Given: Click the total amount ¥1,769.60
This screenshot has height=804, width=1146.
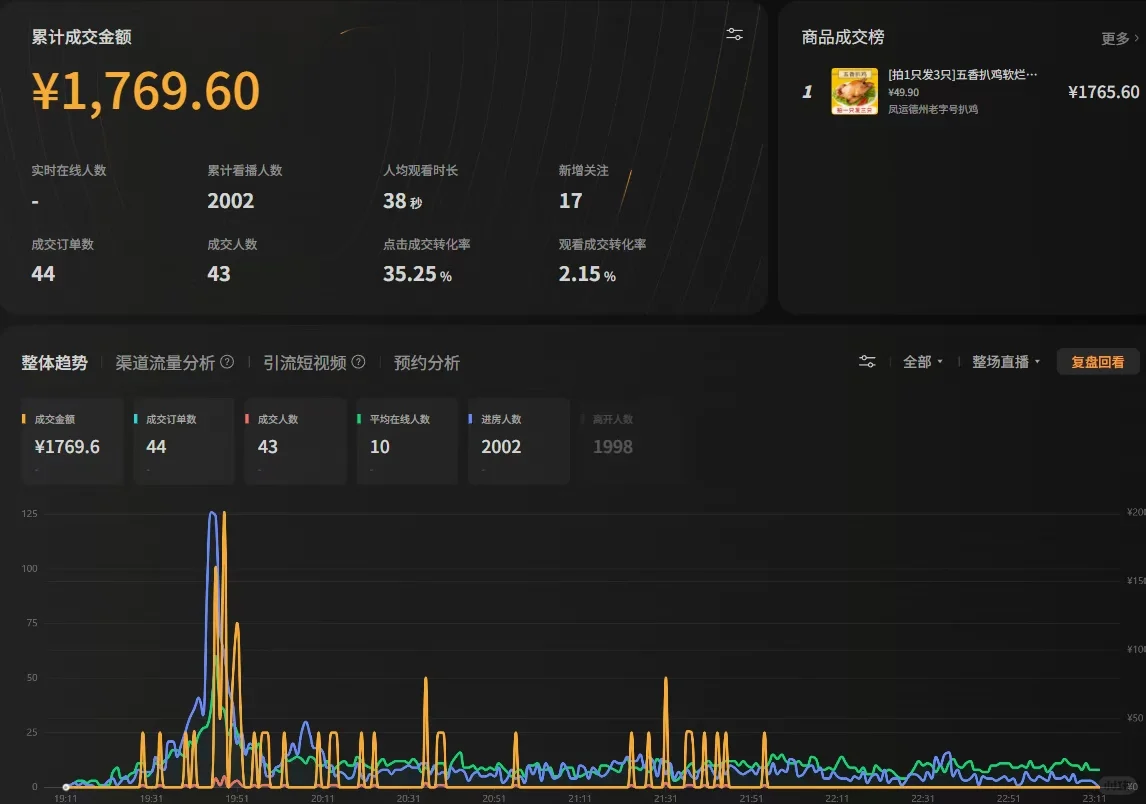Looking at the screenshot, I should (x=146, y=91).
